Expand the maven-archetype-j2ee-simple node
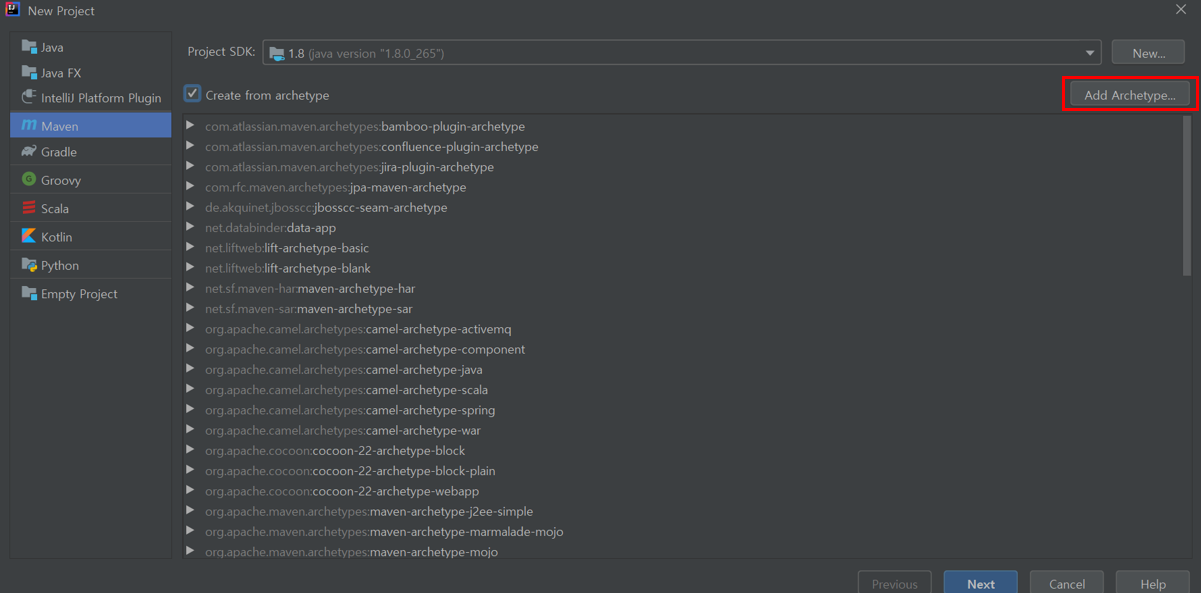 pos(190,511)
